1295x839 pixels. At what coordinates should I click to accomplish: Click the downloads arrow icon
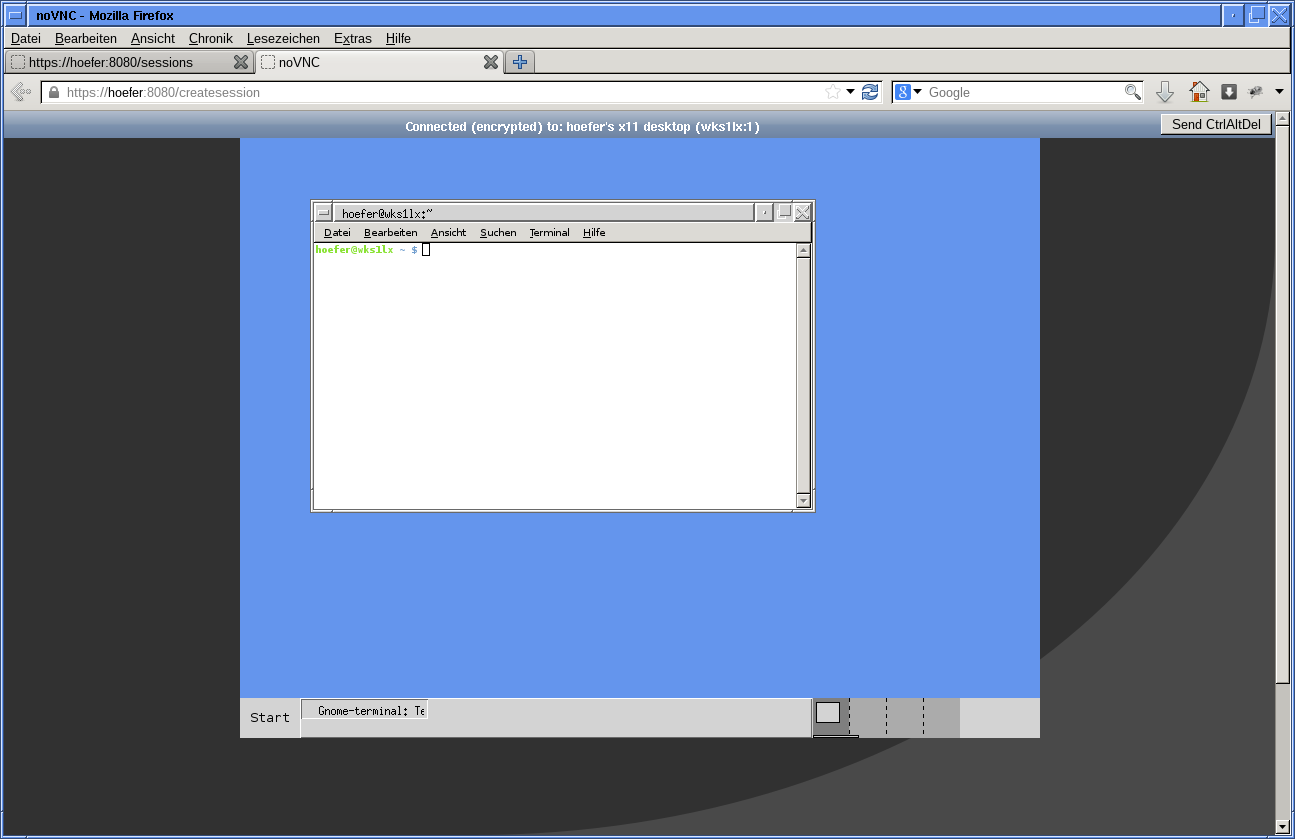click(1164, 92)
